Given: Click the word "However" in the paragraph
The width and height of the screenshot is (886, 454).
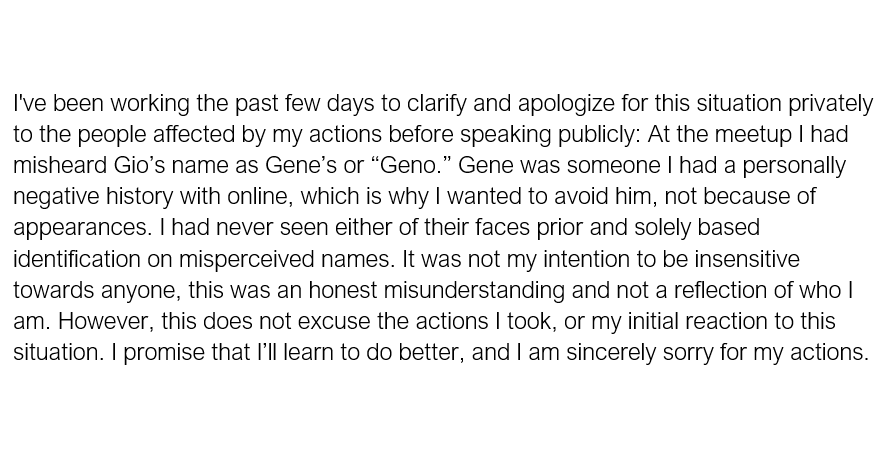Looking at the screenshot, I should [x=98, y=321].
